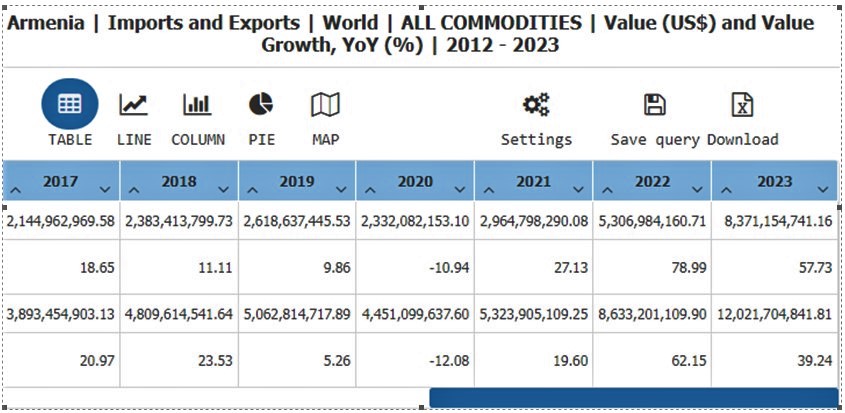Viewport: 845px width, 413px height.
Task: Switch to COLUMN chart view
Action: pyautogui.click(x=197, y=105)
